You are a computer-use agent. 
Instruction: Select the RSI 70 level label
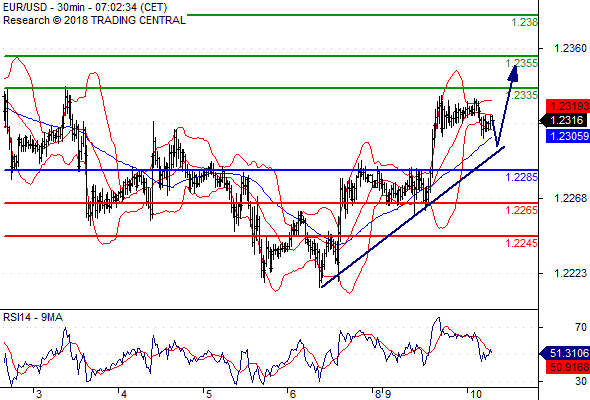[581, 327]
